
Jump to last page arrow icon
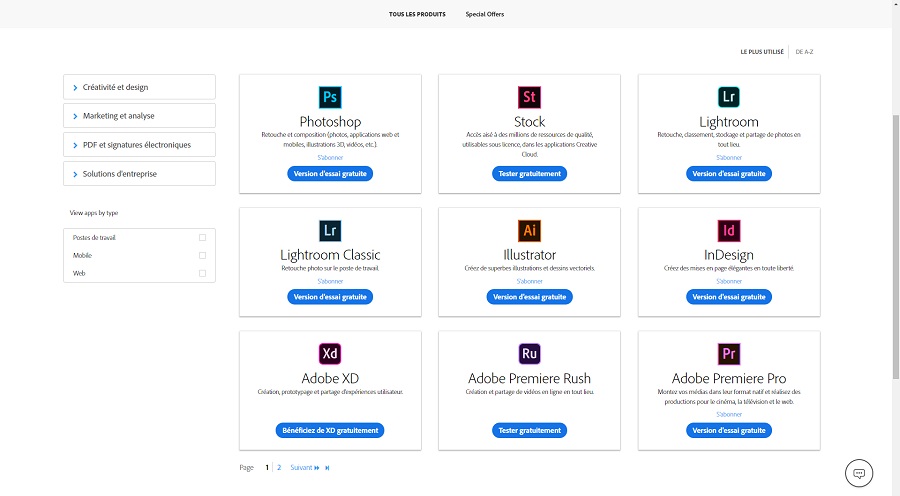coord(327,468)
